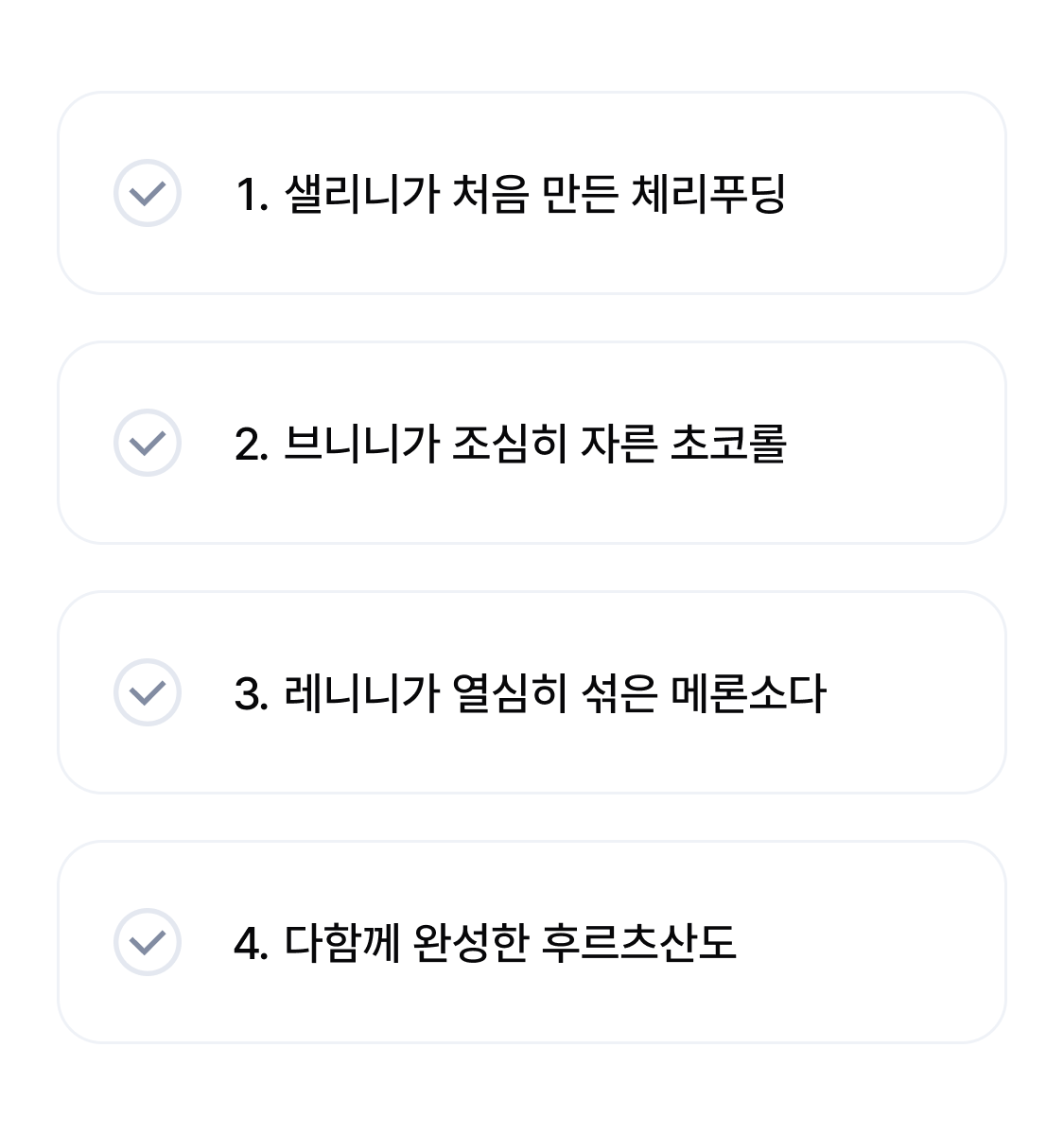Click the number "3." in the third card
1064x1135 pixels.
tap(253, 694)
